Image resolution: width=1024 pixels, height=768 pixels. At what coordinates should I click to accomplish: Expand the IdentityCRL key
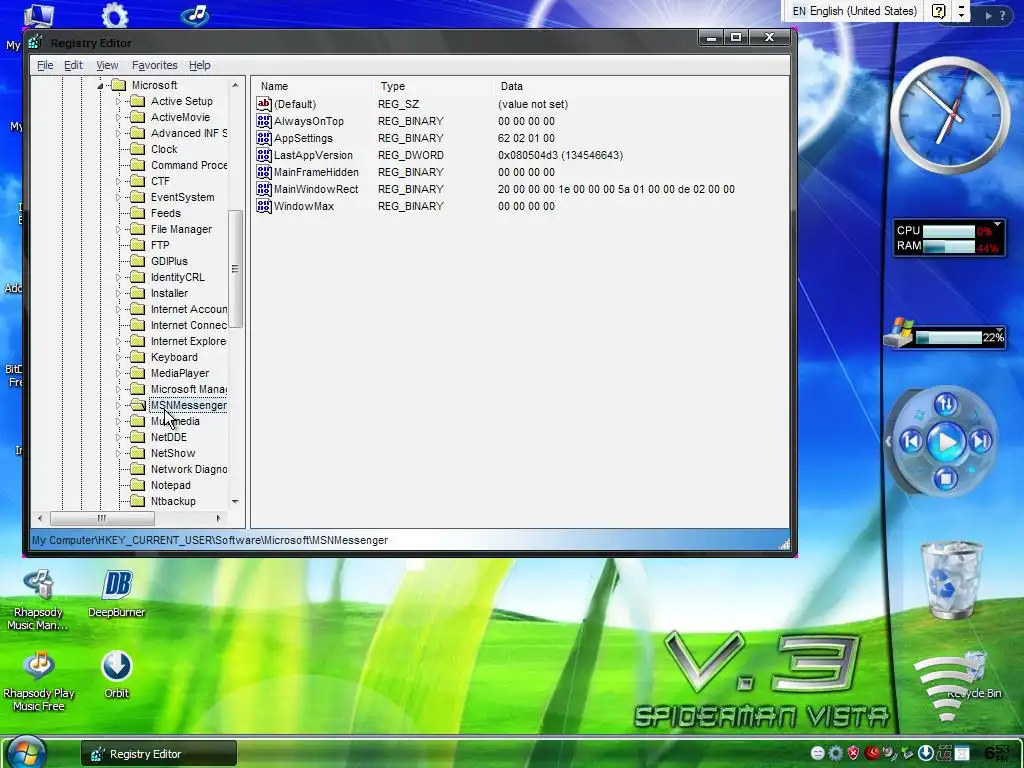(118, 278)
